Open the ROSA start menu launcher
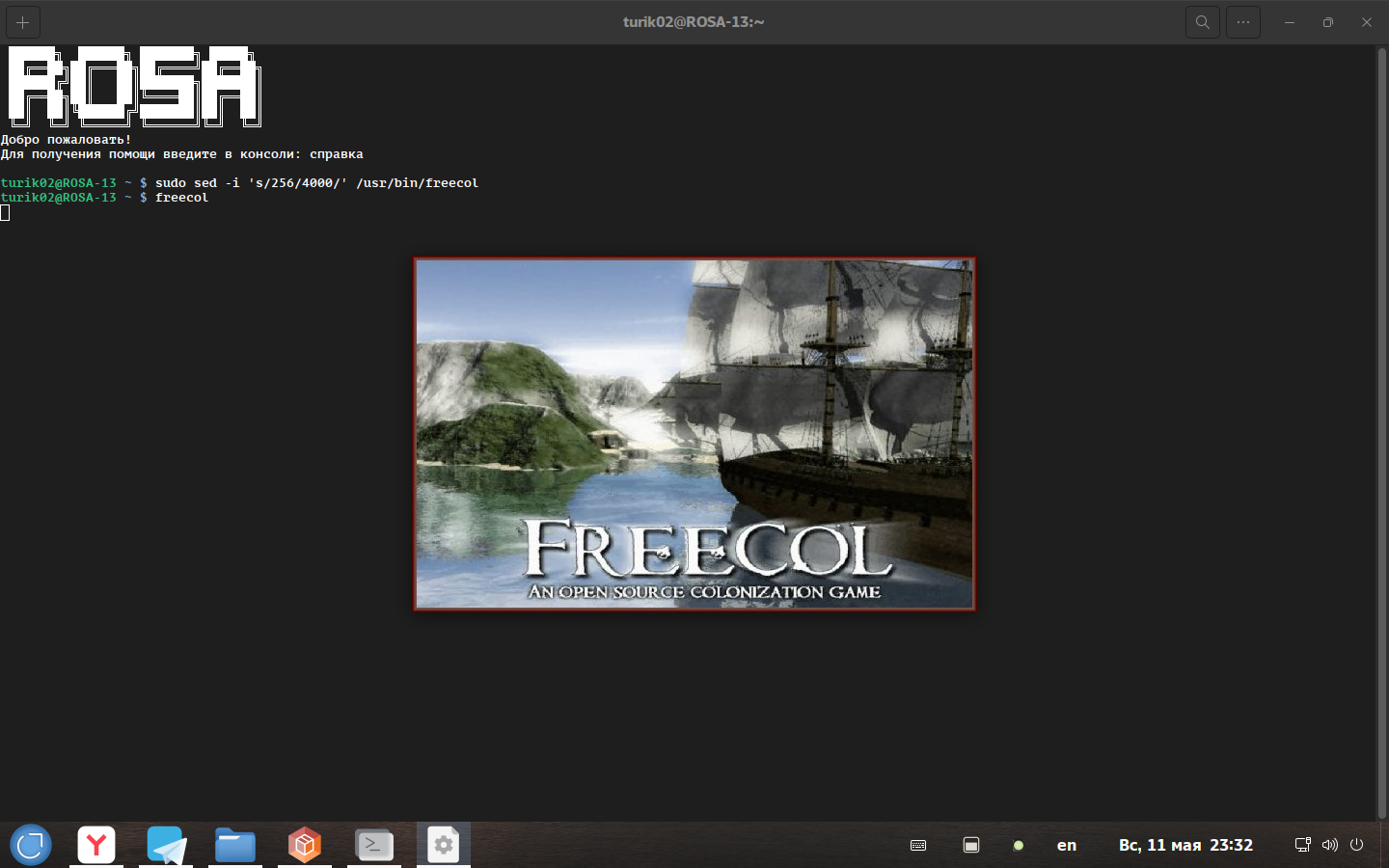This screenshot has height=868, width=1389. 31,845
